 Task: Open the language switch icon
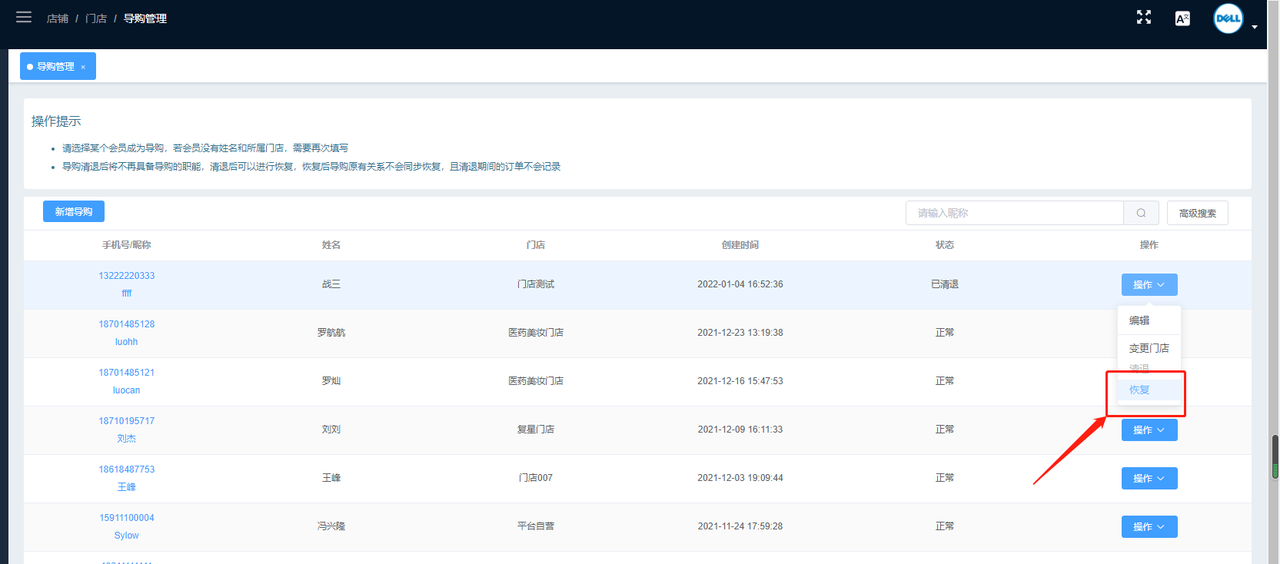pos(1182,18)
